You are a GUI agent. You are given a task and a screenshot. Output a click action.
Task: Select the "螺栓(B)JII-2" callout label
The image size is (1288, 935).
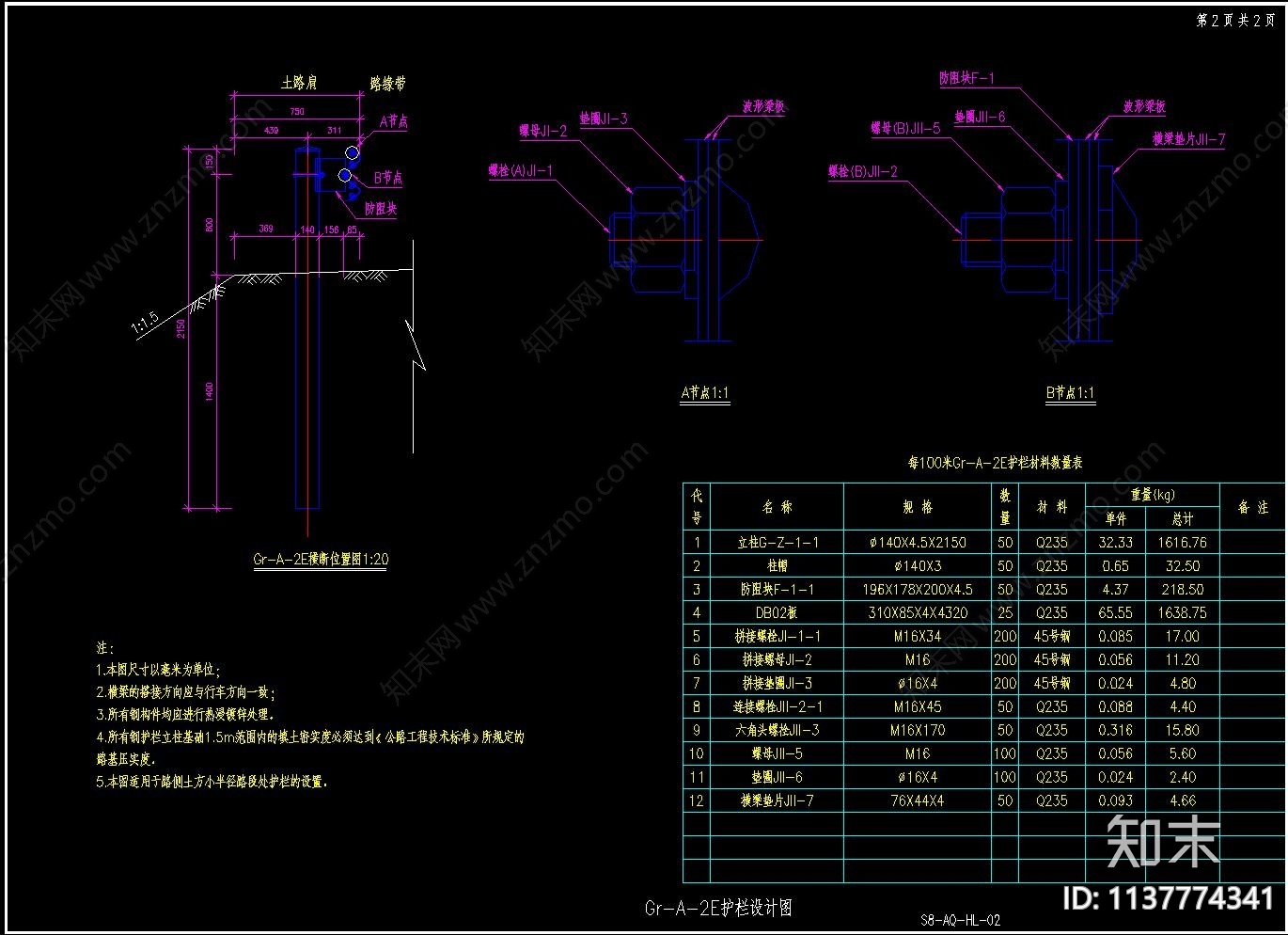[863, 172]
